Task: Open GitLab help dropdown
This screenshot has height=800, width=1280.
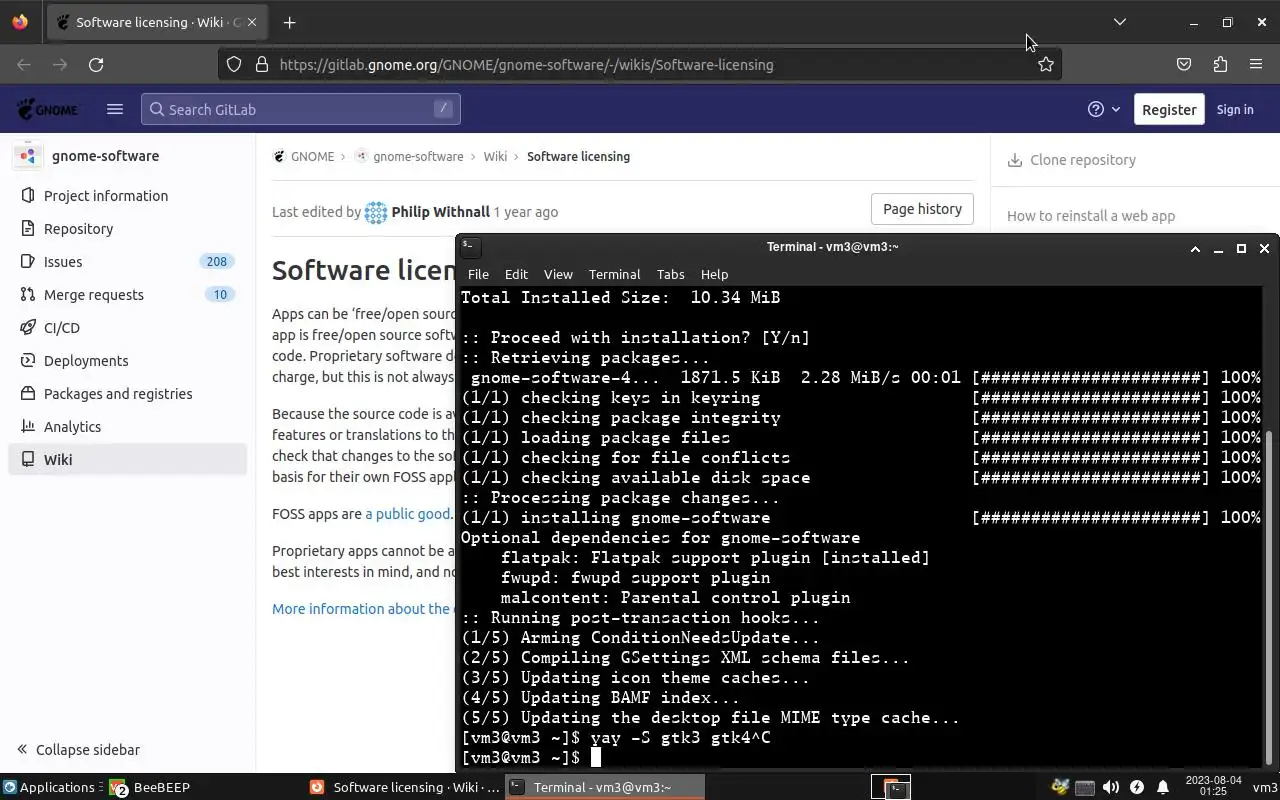Action: pyautogui.click(x=1104, y=109)
